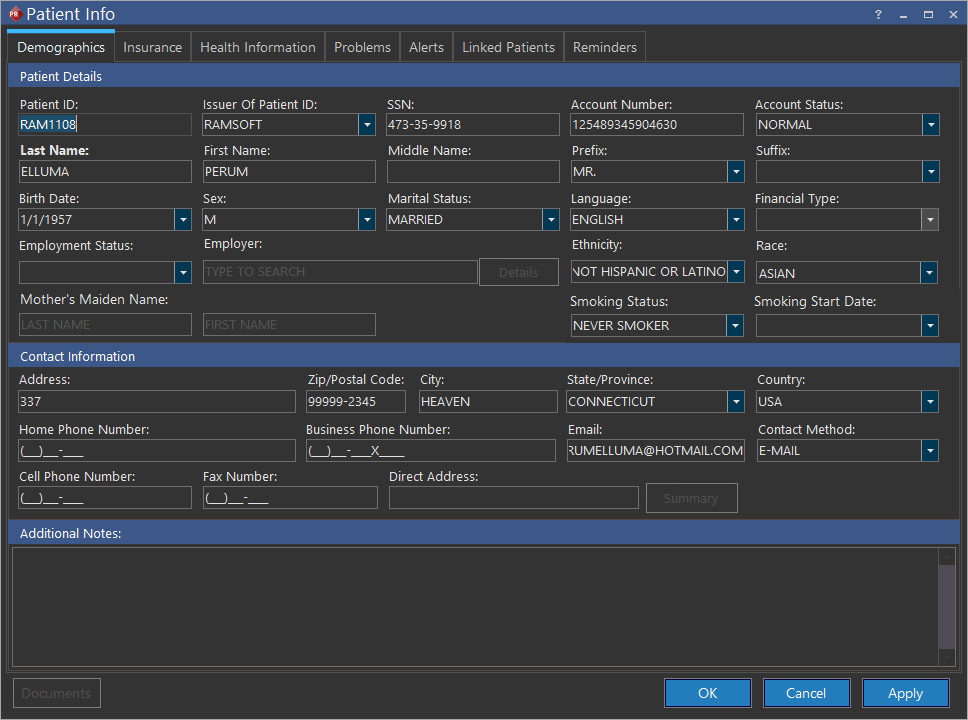Select the Alerts tab

[426, 46]
